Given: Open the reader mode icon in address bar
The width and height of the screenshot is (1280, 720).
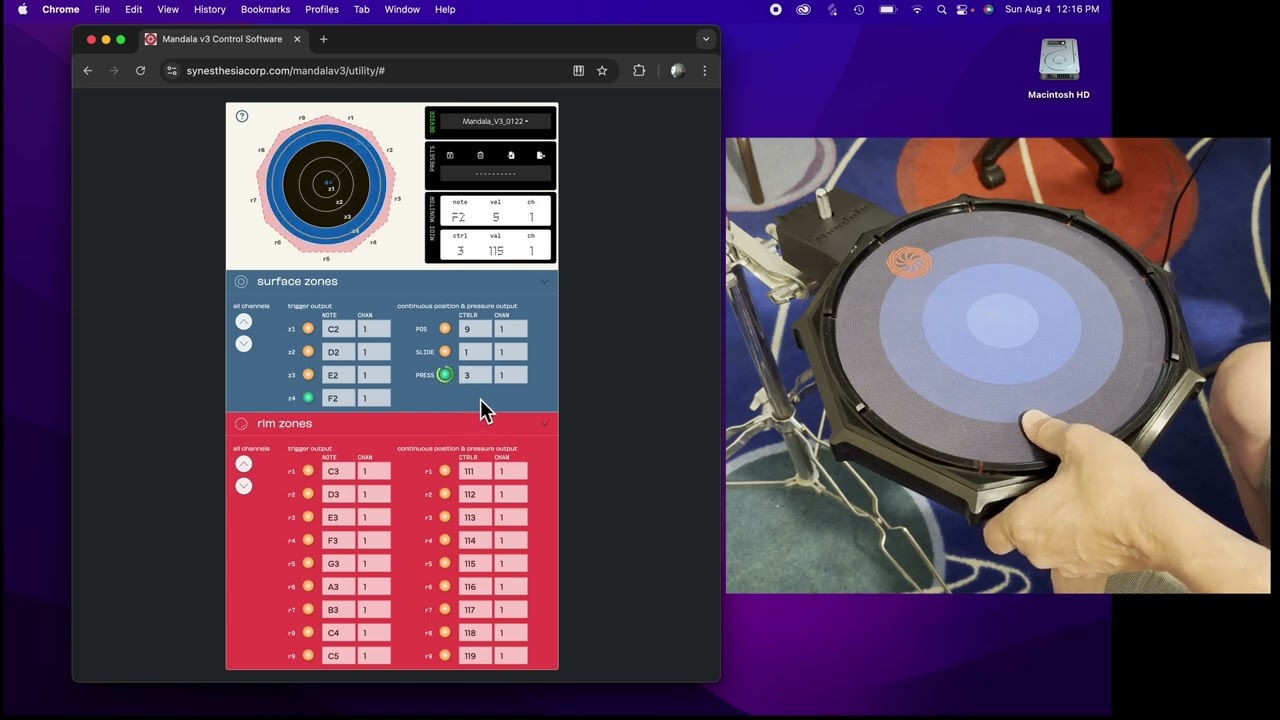Looking at the screenshot, I should (578, 71).
